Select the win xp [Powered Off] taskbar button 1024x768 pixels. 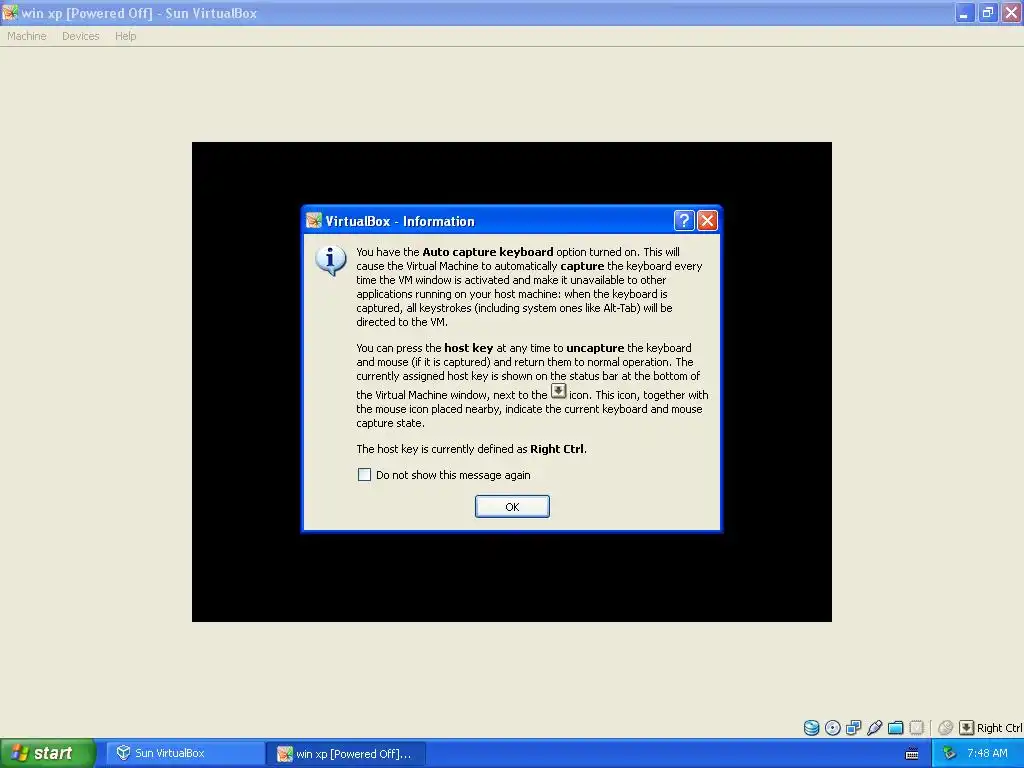346,754
